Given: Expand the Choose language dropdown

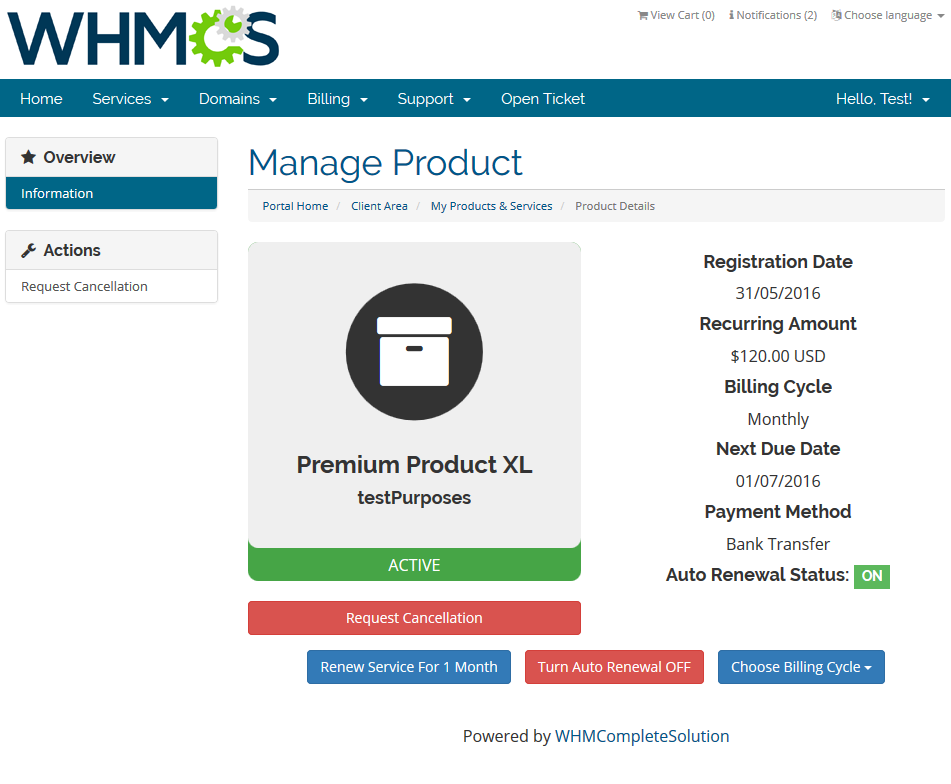Looking at the screenshot, I should 888,15.
